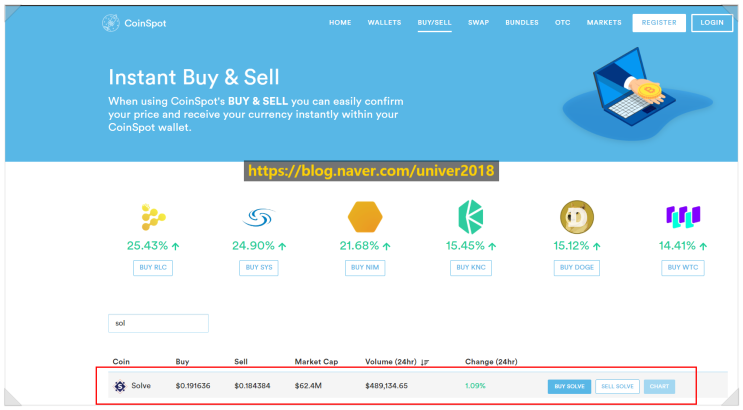Sort by the Buy column header
The image size is (743, 410).
click(182, 362)
